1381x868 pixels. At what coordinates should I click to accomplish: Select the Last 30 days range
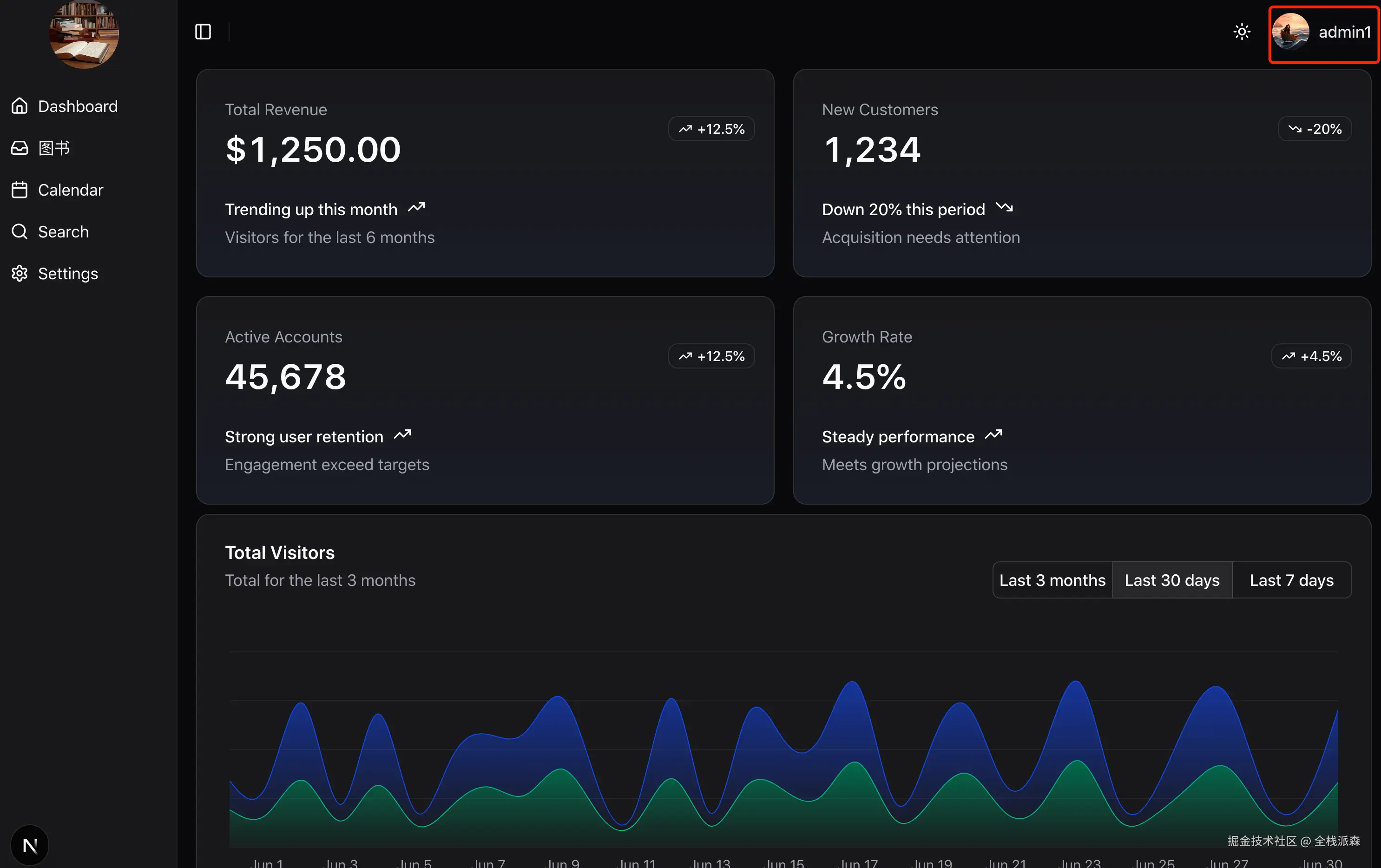pyautogui.click(x=1172, y=580)
